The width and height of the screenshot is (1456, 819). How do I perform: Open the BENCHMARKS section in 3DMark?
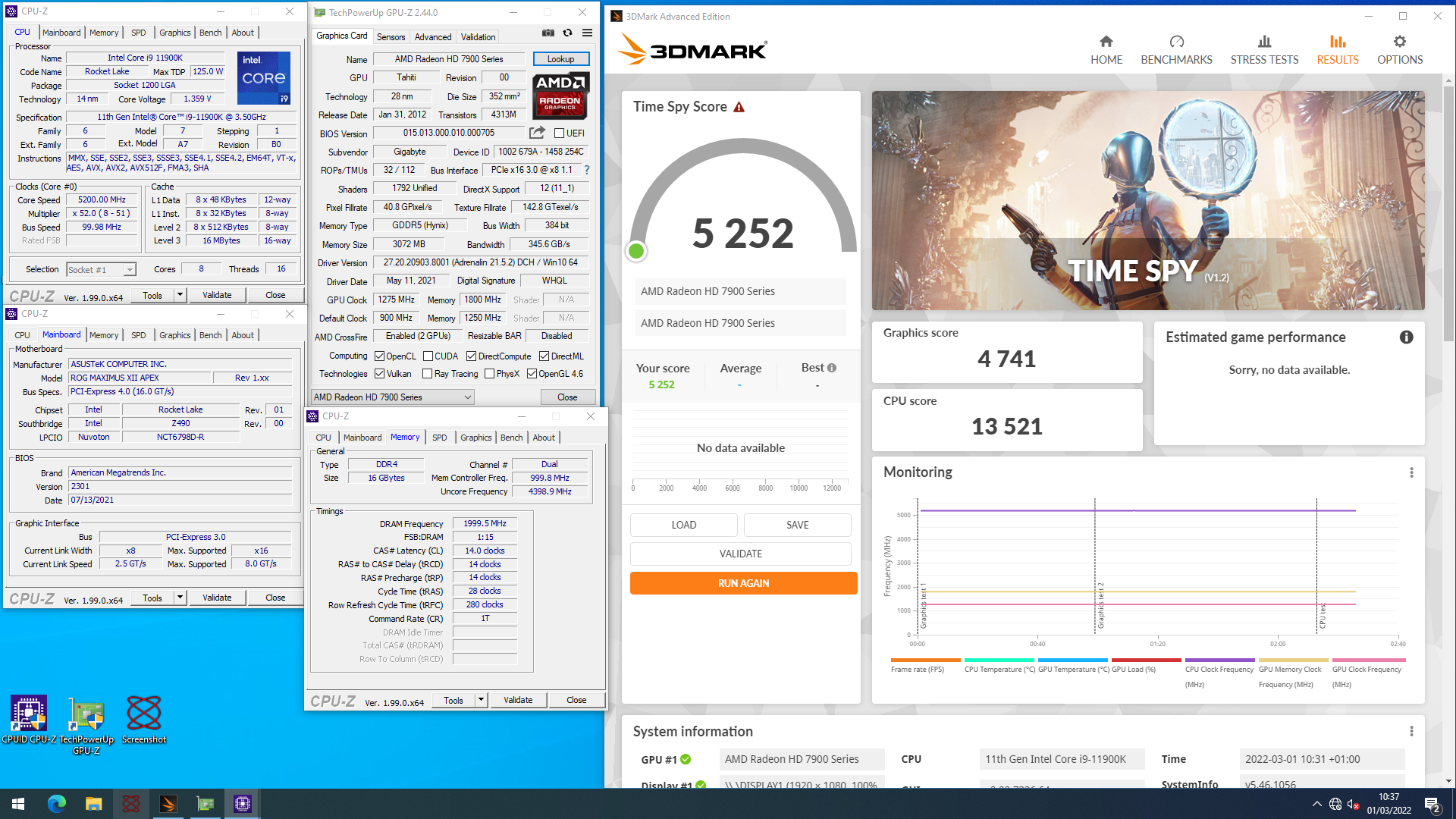point(1176,50)
